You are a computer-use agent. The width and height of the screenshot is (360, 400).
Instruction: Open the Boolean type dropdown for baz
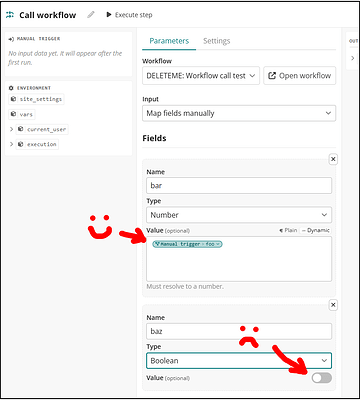[239, 361]
